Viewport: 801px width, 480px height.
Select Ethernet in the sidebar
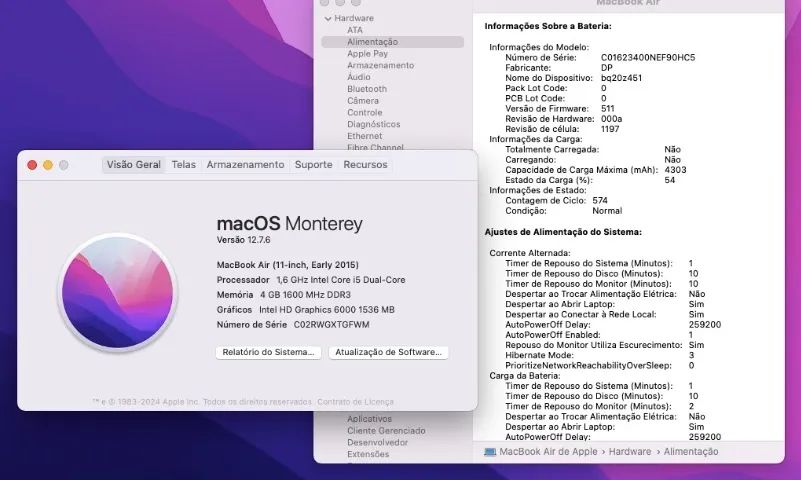coord(364,136)
